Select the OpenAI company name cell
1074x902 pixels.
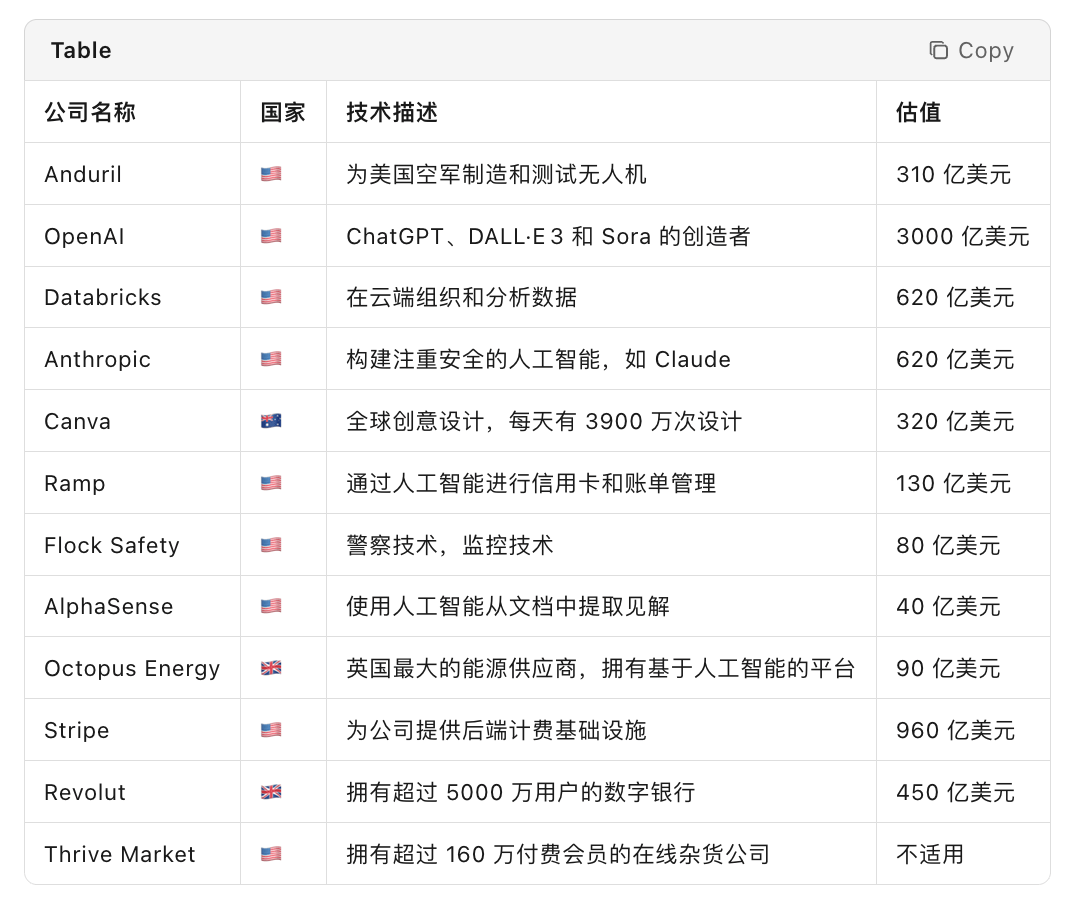pyautogui.click(x=132, y=236)
